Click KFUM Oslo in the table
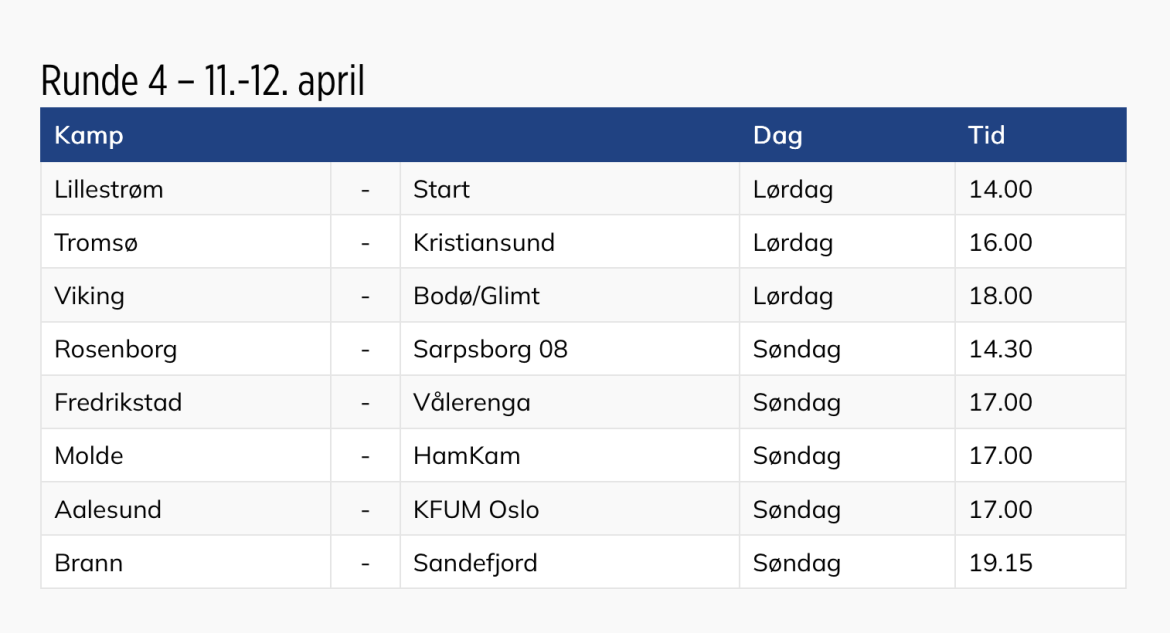 click(x=476, y=510)
